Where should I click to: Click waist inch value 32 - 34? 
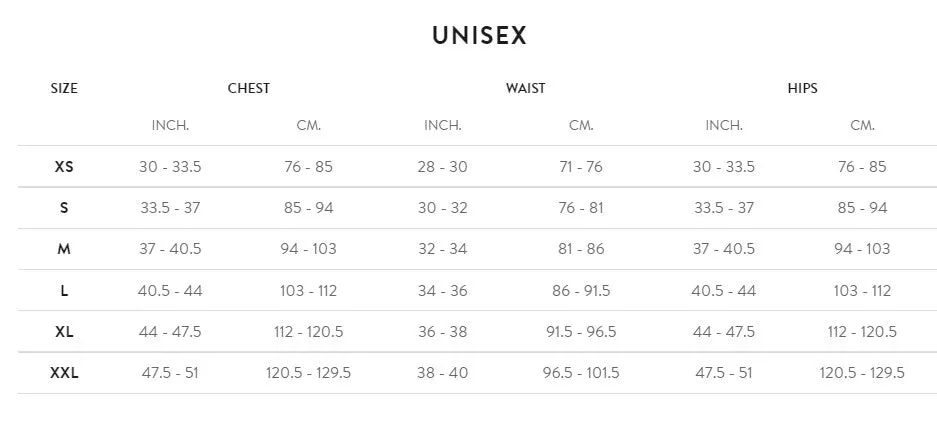click(x=442, y=249)
